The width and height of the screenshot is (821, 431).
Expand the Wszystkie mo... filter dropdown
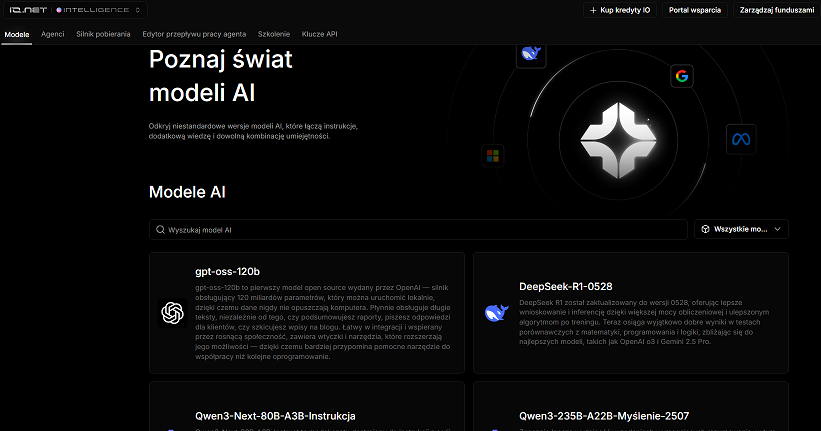(741, 229)
